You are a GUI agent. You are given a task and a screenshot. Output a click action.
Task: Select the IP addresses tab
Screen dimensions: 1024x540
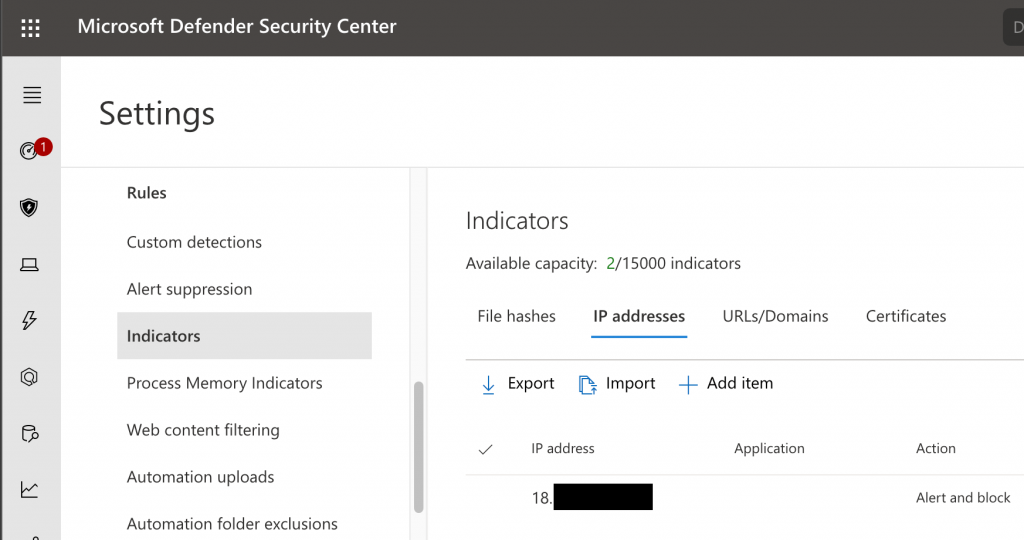[639, 316]
